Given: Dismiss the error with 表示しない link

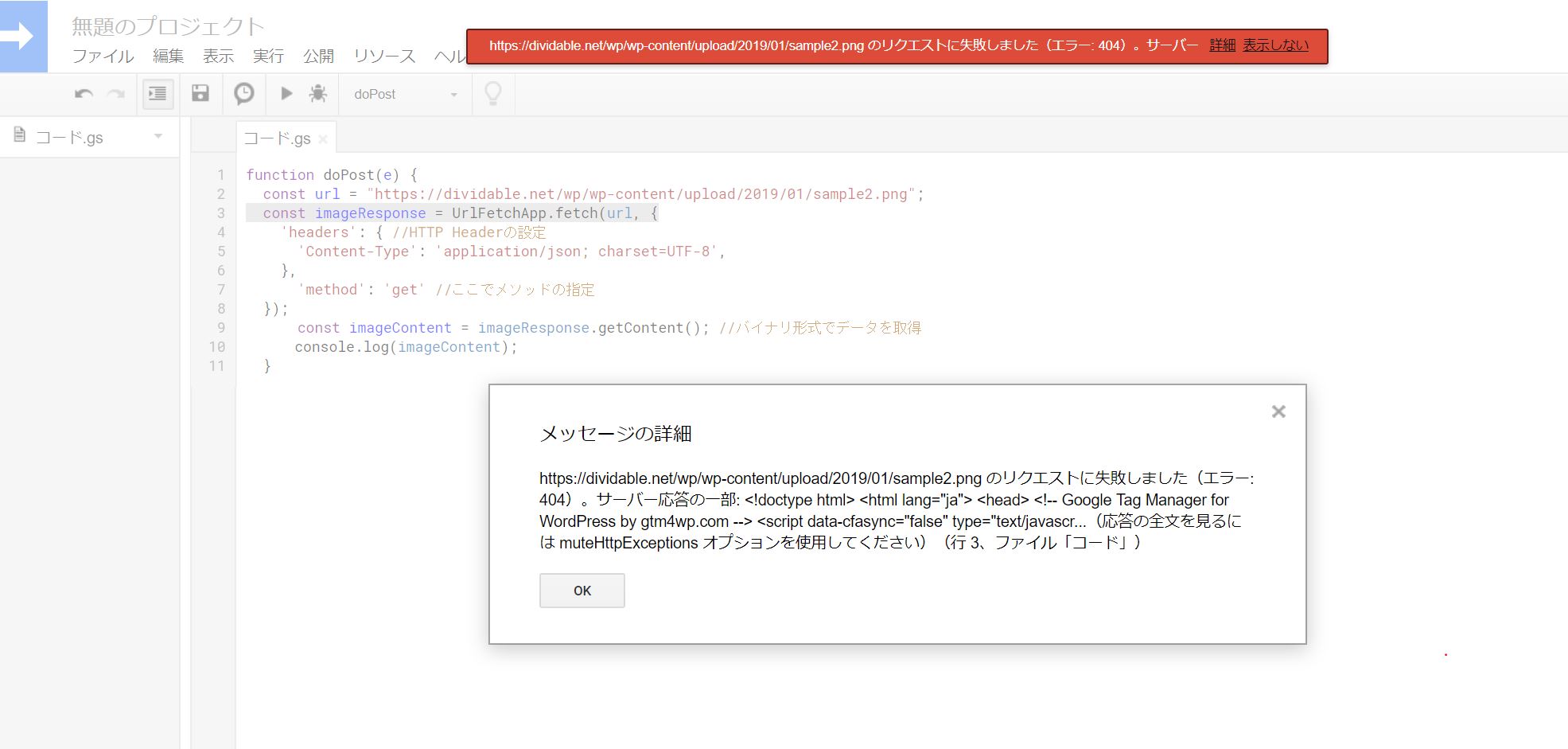Looking at the screenshot, I should tap(1275, 45).
